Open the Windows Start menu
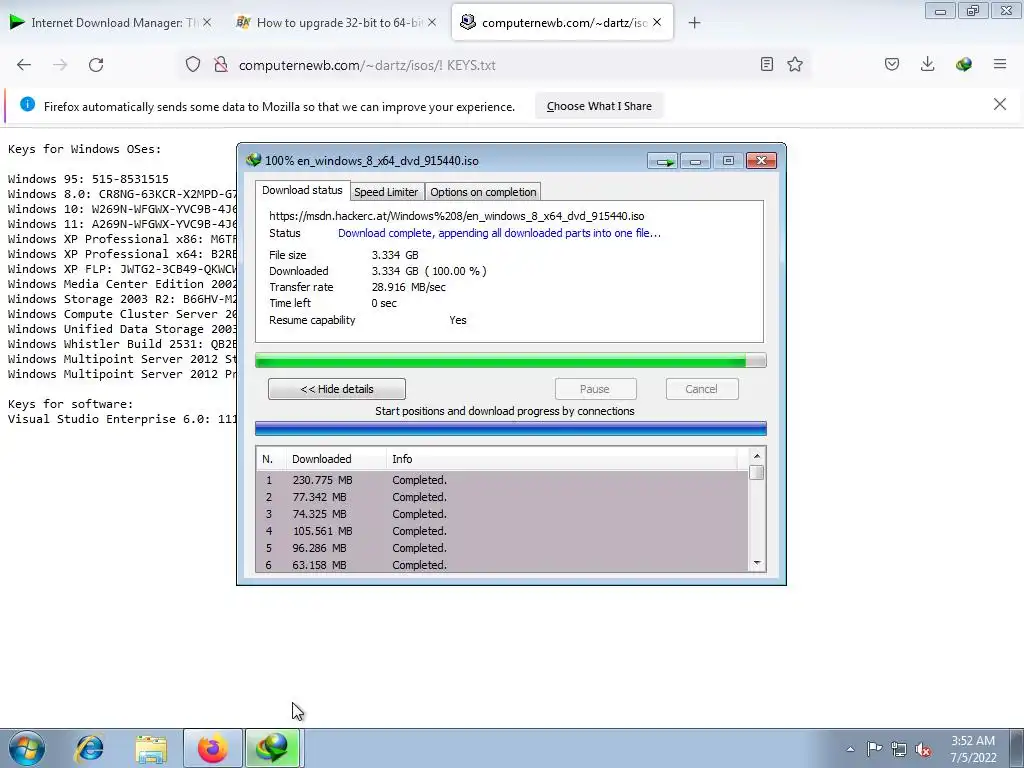The image size is (1024, 768). point(26,748)
